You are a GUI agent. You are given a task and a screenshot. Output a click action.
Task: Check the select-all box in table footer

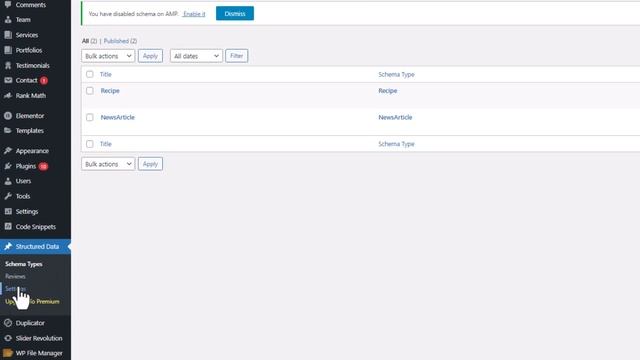[x=90, y=144]
